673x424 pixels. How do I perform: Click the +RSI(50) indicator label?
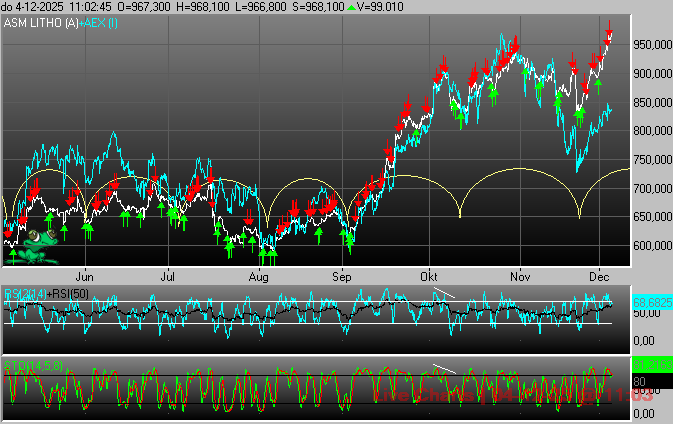click(68, 294)
